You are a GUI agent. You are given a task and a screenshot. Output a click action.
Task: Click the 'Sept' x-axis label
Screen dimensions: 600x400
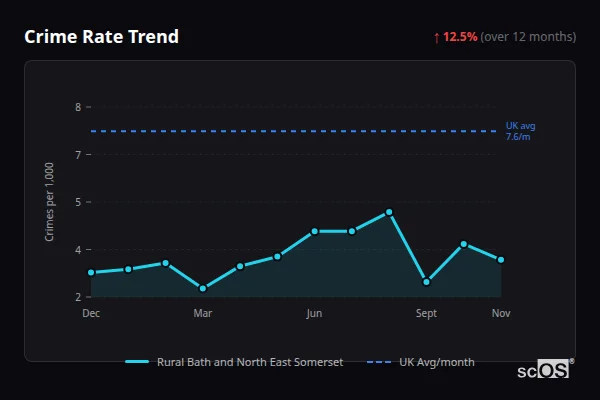click(x=426, y=313)
